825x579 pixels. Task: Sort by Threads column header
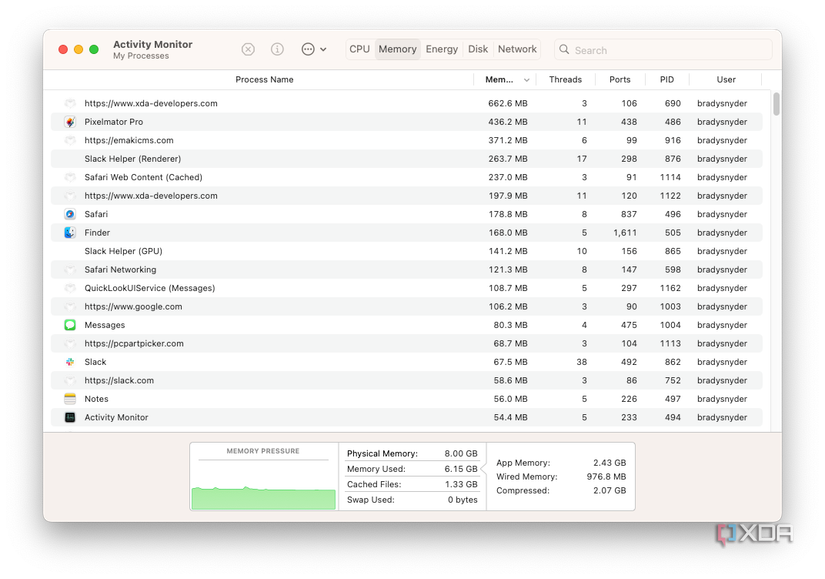[x=565, y=79]
